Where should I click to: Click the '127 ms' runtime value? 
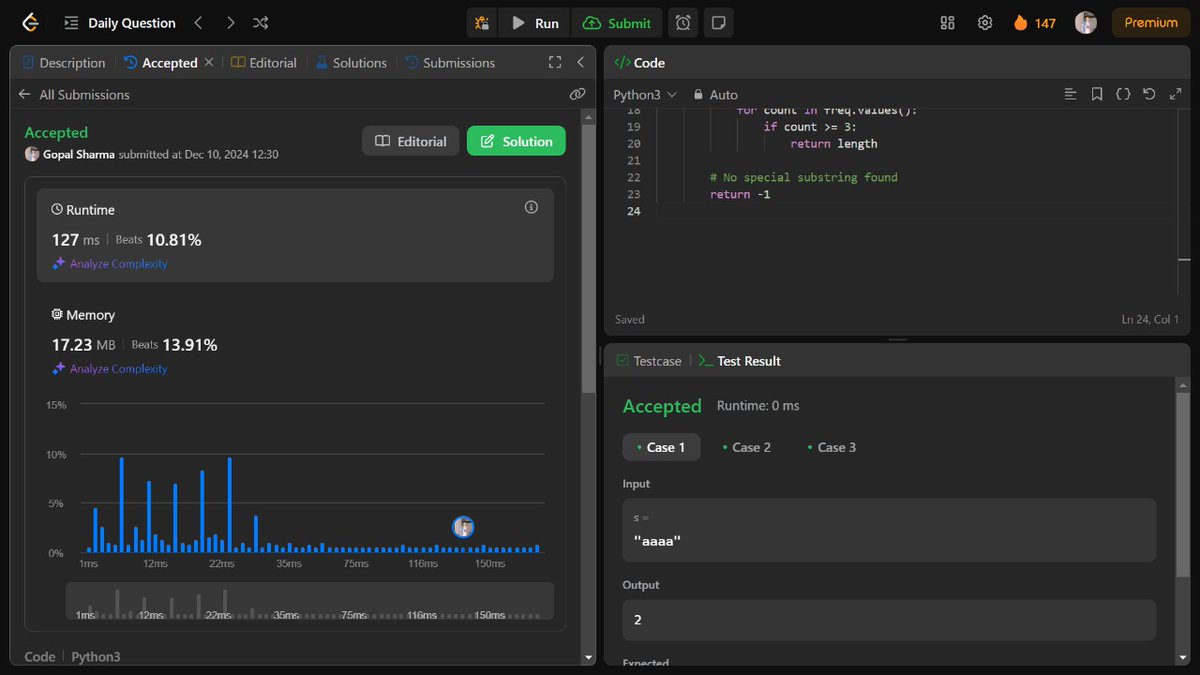pos(76,240)
